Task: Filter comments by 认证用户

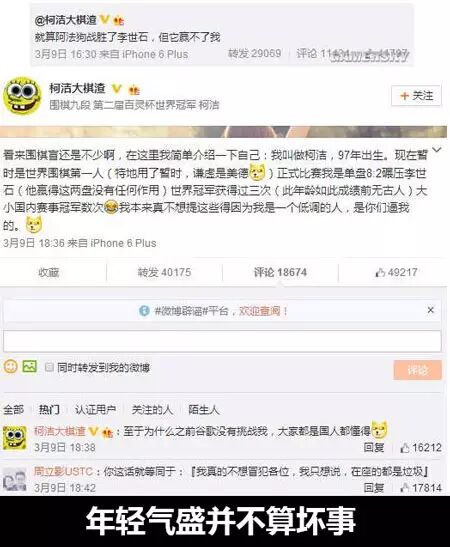Action: [x=95, y=409]
